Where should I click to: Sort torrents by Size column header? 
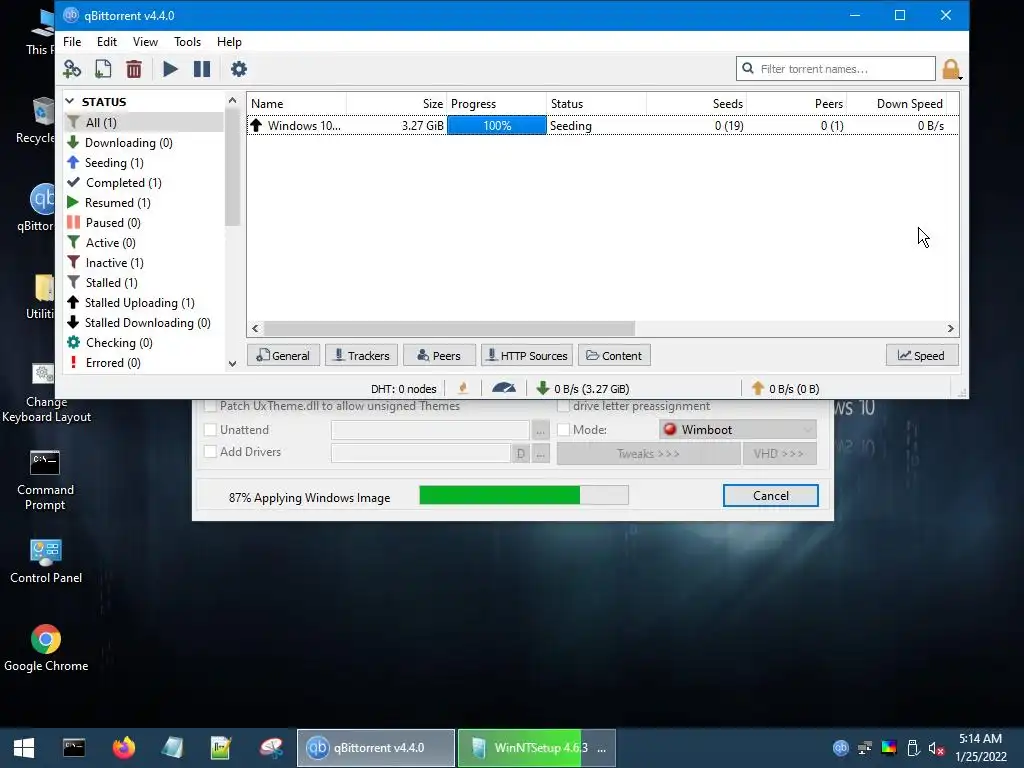click(396, 104)
